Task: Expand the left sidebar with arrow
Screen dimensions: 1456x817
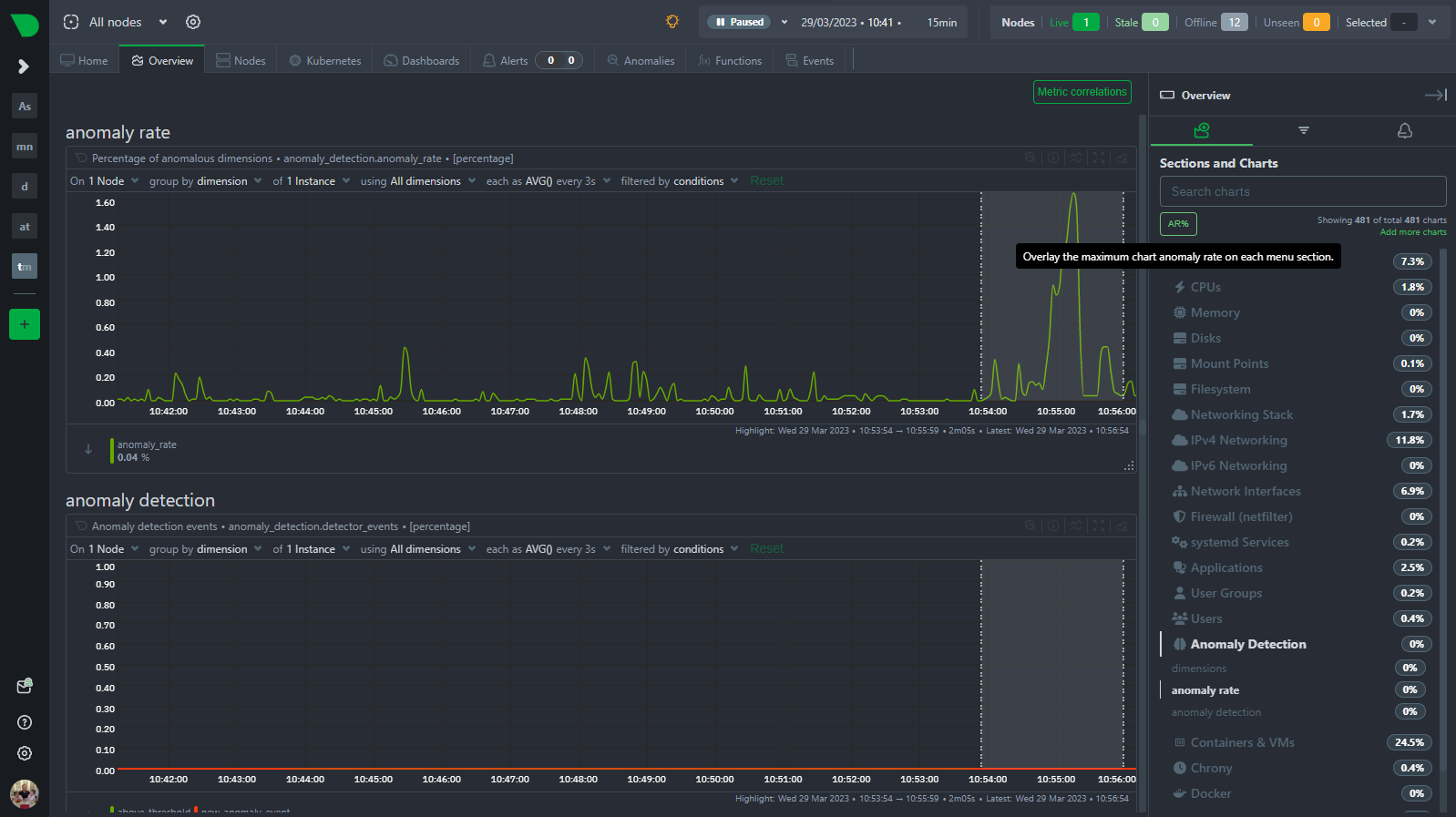Action: tap(25, 66)
